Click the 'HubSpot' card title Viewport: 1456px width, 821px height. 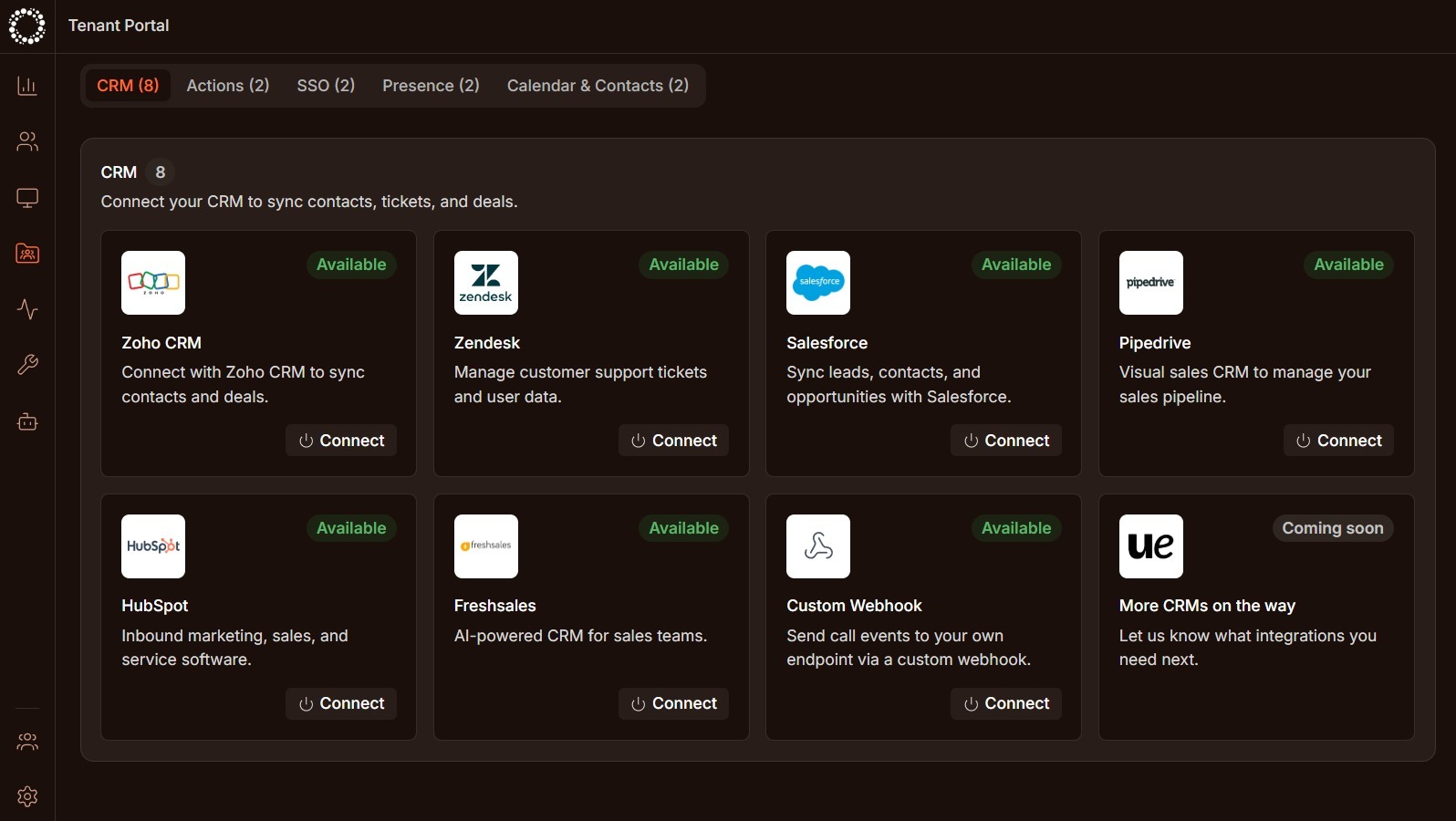155,606
